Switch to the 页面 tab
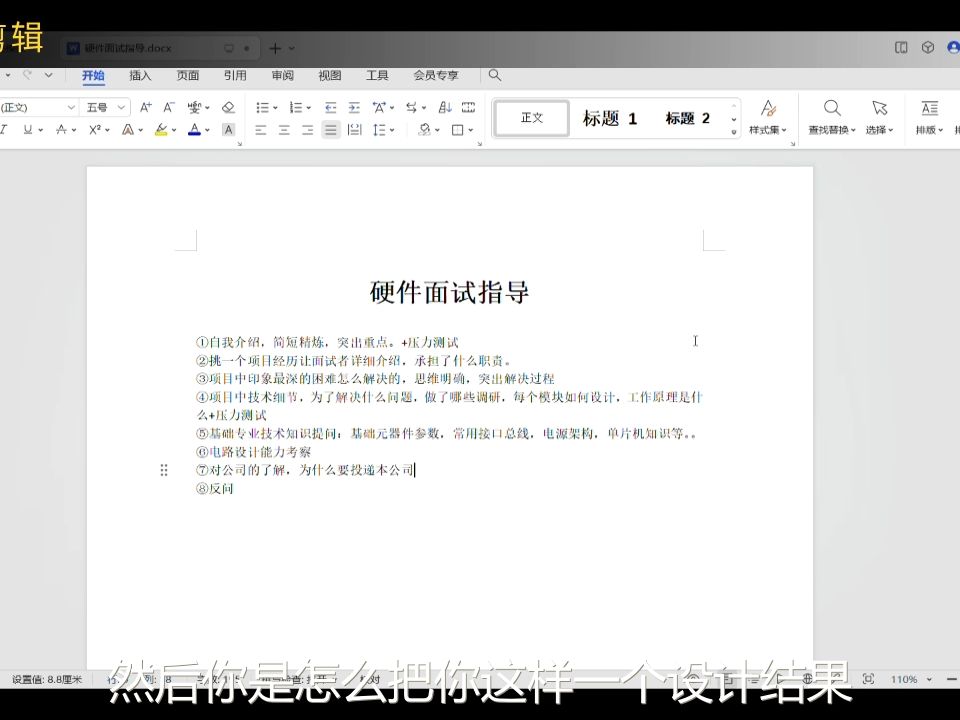The height and width of the screenshot is (720, 960). tap(188, 75)
